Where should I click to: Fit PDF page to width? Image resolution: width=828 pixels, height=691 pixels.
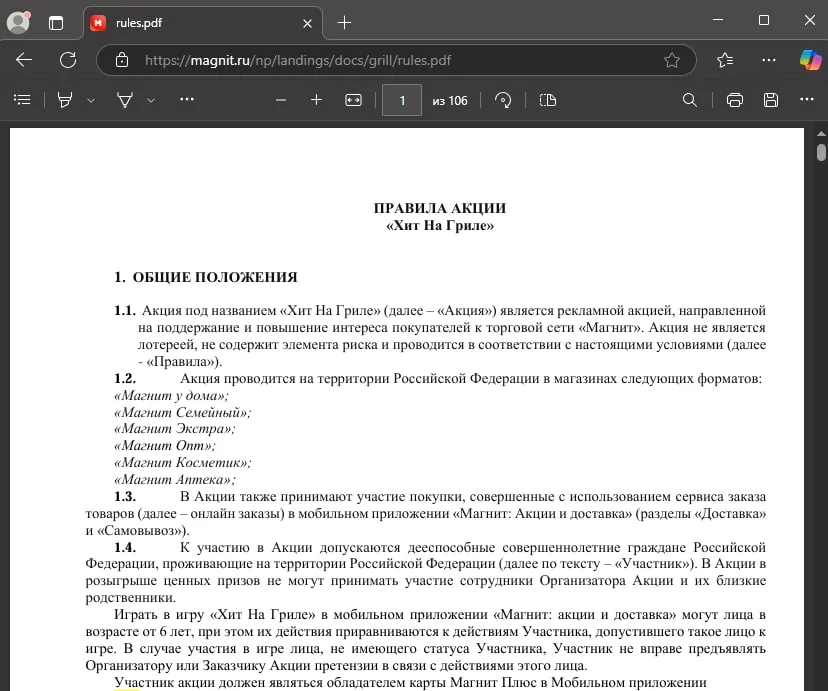353,100
